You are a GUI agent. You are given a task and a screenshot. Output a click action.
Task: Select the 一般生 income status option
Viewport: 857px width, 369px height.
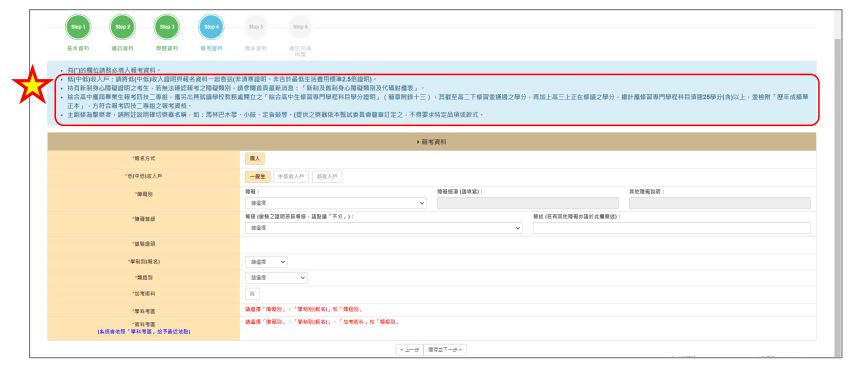(257, 177)
